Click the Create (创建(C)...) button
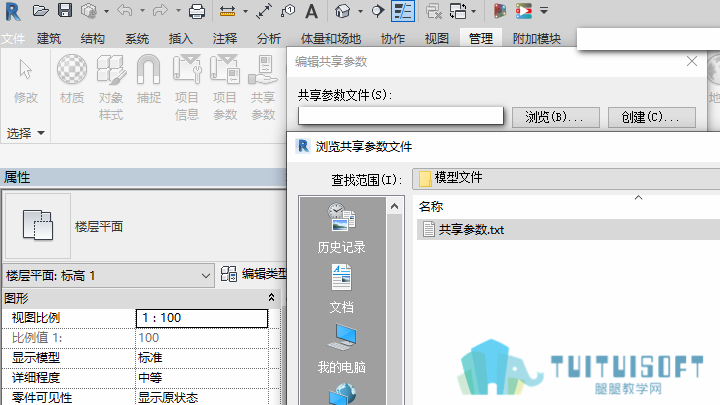This screenshot has height=405, width=720. [652, 117]
